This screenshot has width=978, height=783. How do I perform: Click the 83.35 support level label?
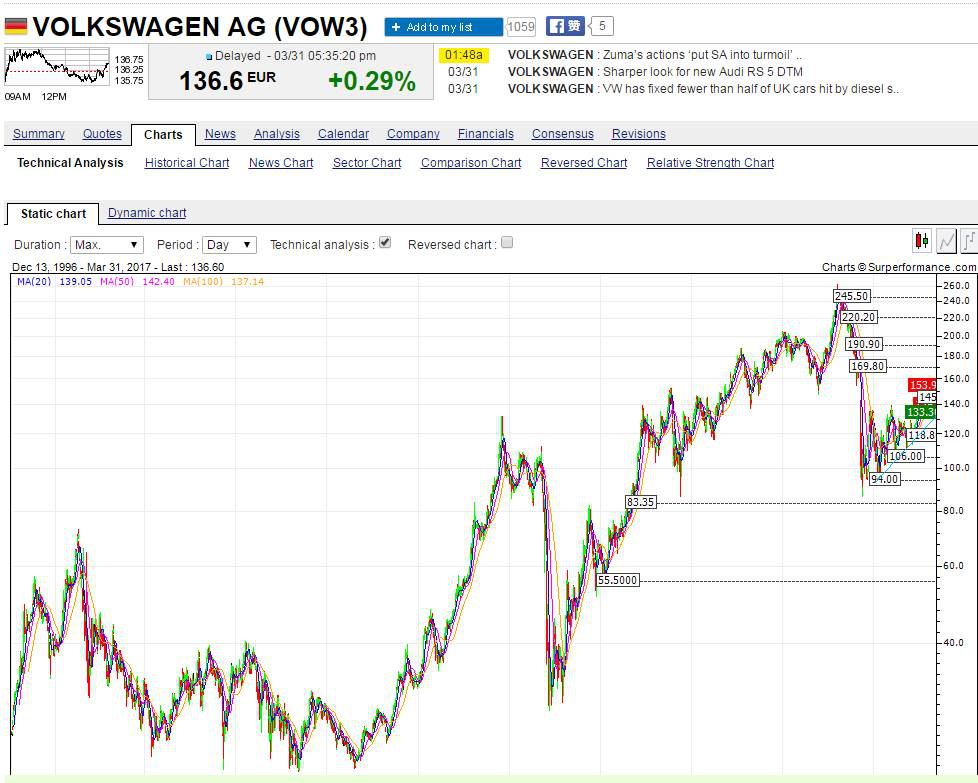pyautogui.click(x=641, y=502)
